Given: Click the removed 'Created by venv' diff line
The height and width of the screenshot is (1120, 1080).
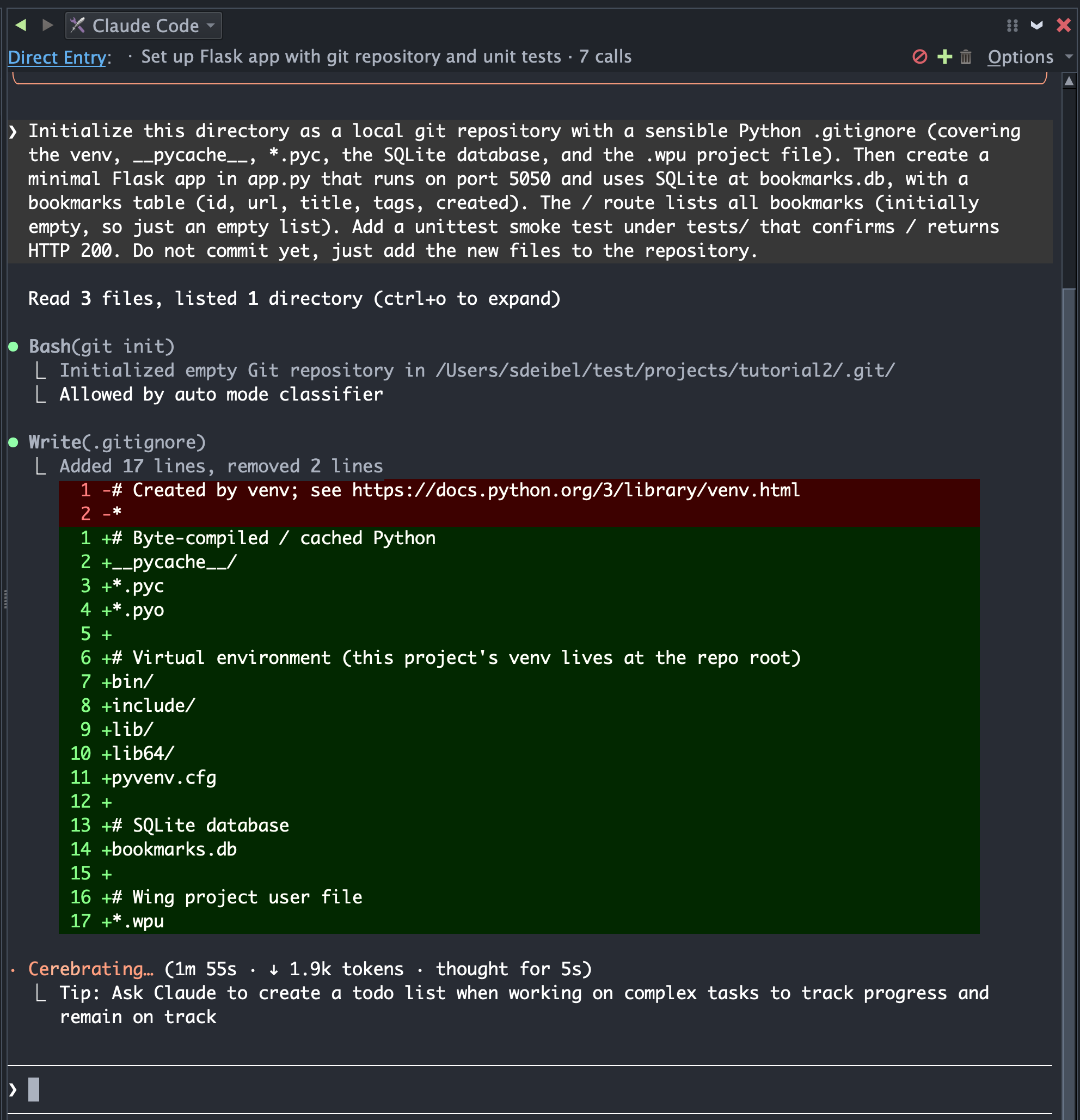Looking at the screenshot, I should click(519, 490).
